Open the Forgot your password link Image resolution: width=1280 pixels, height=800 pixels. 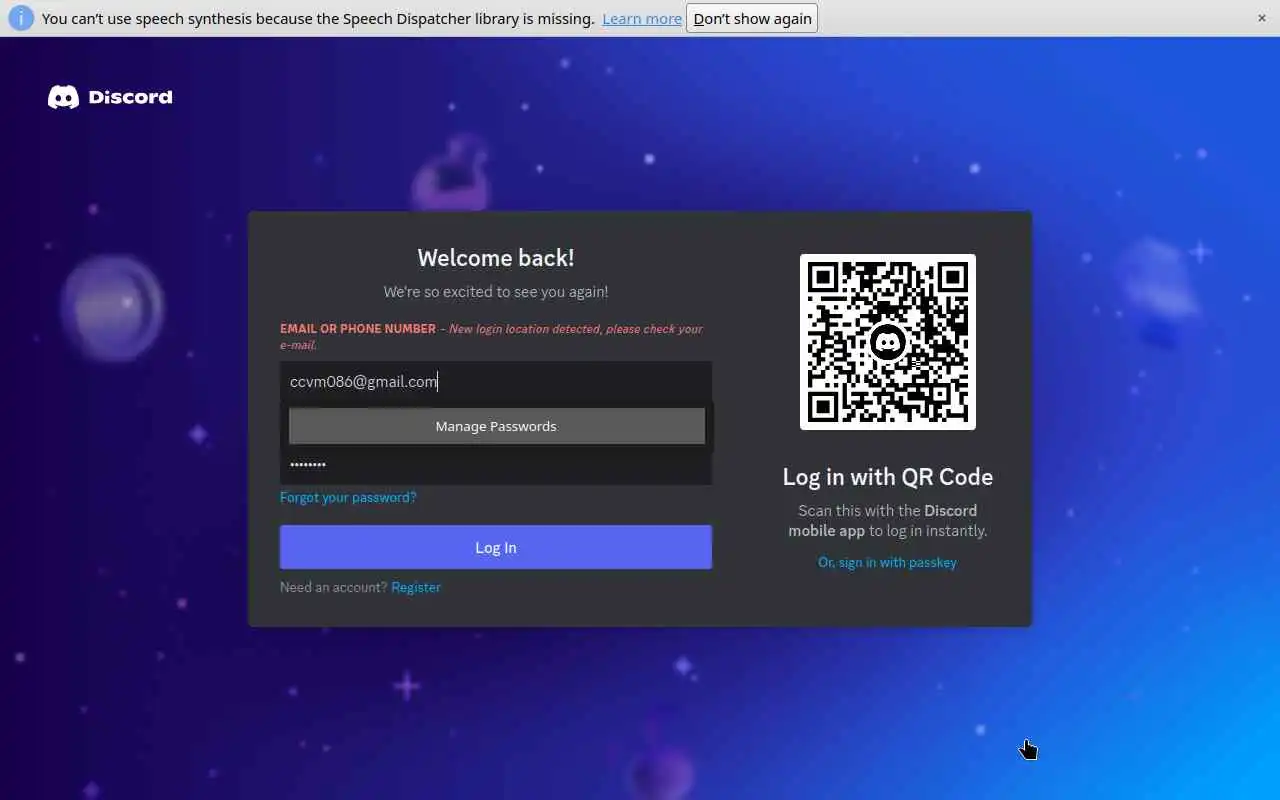348,497
